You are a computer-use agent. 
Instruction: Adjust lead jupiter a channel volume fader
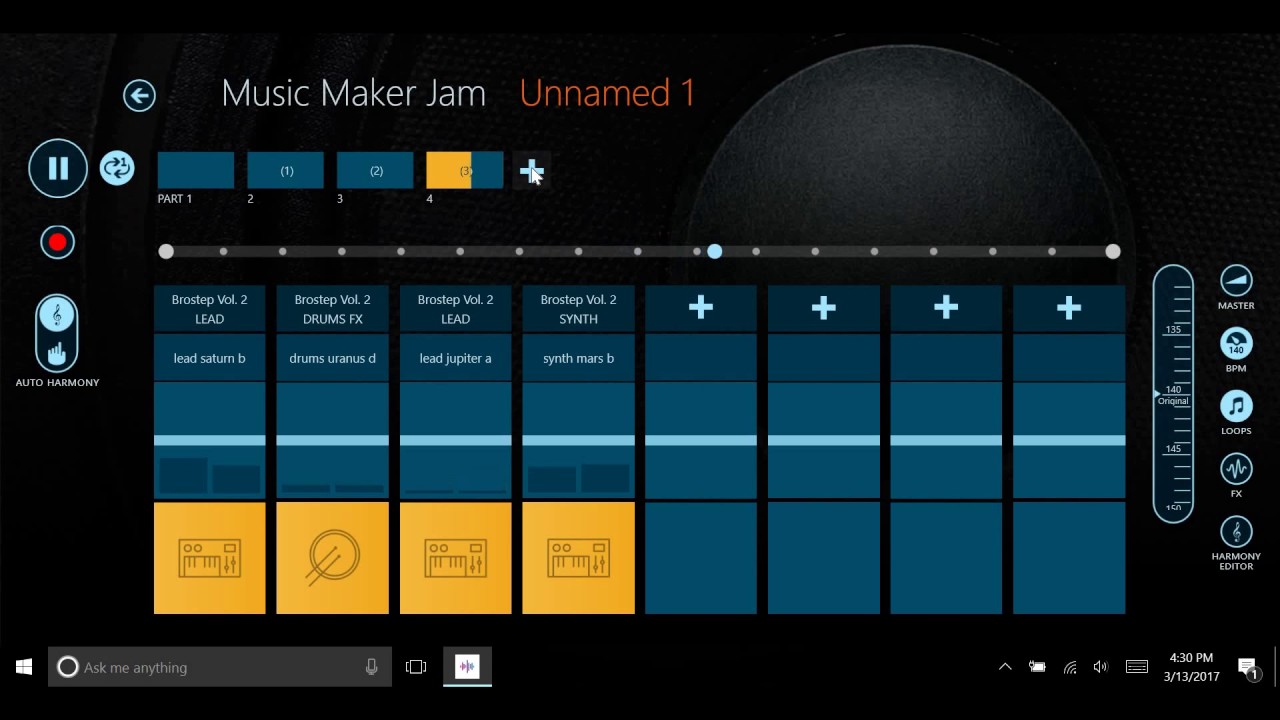pyautogui.click(x=456, y=440)
